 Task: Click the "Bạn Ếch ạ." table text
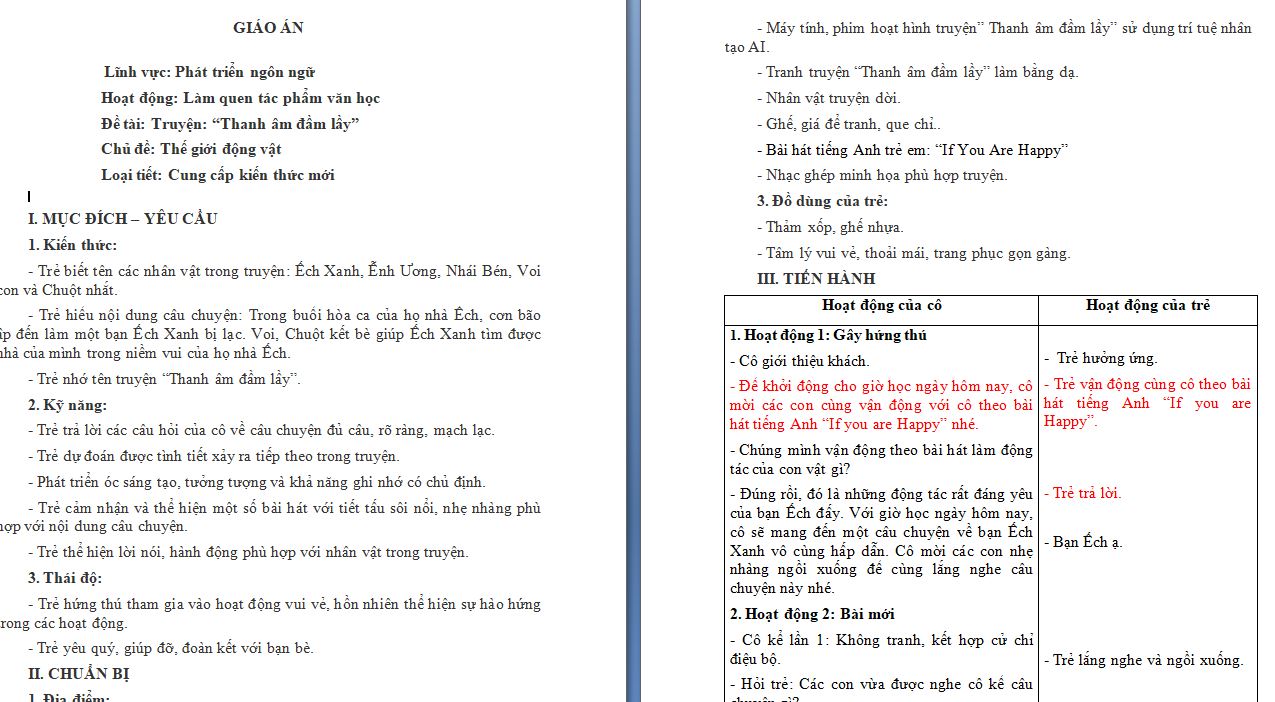(x=1088, y=542)
